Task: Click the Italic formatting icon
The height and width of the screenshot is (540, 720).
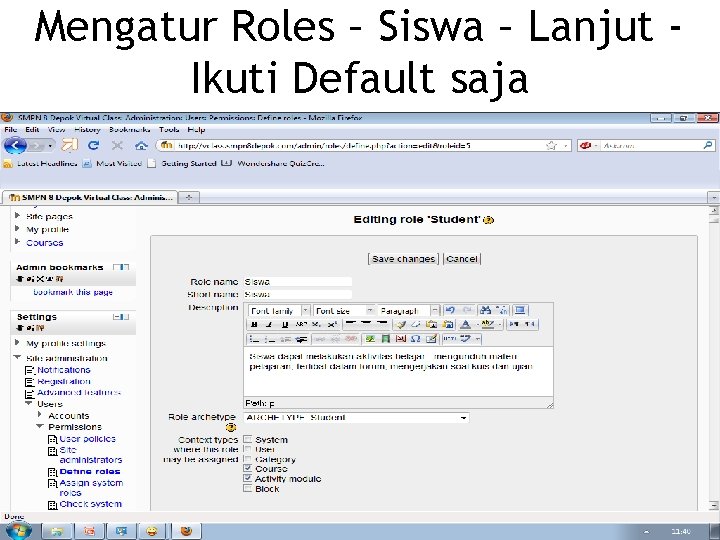Action: point(269,325)
